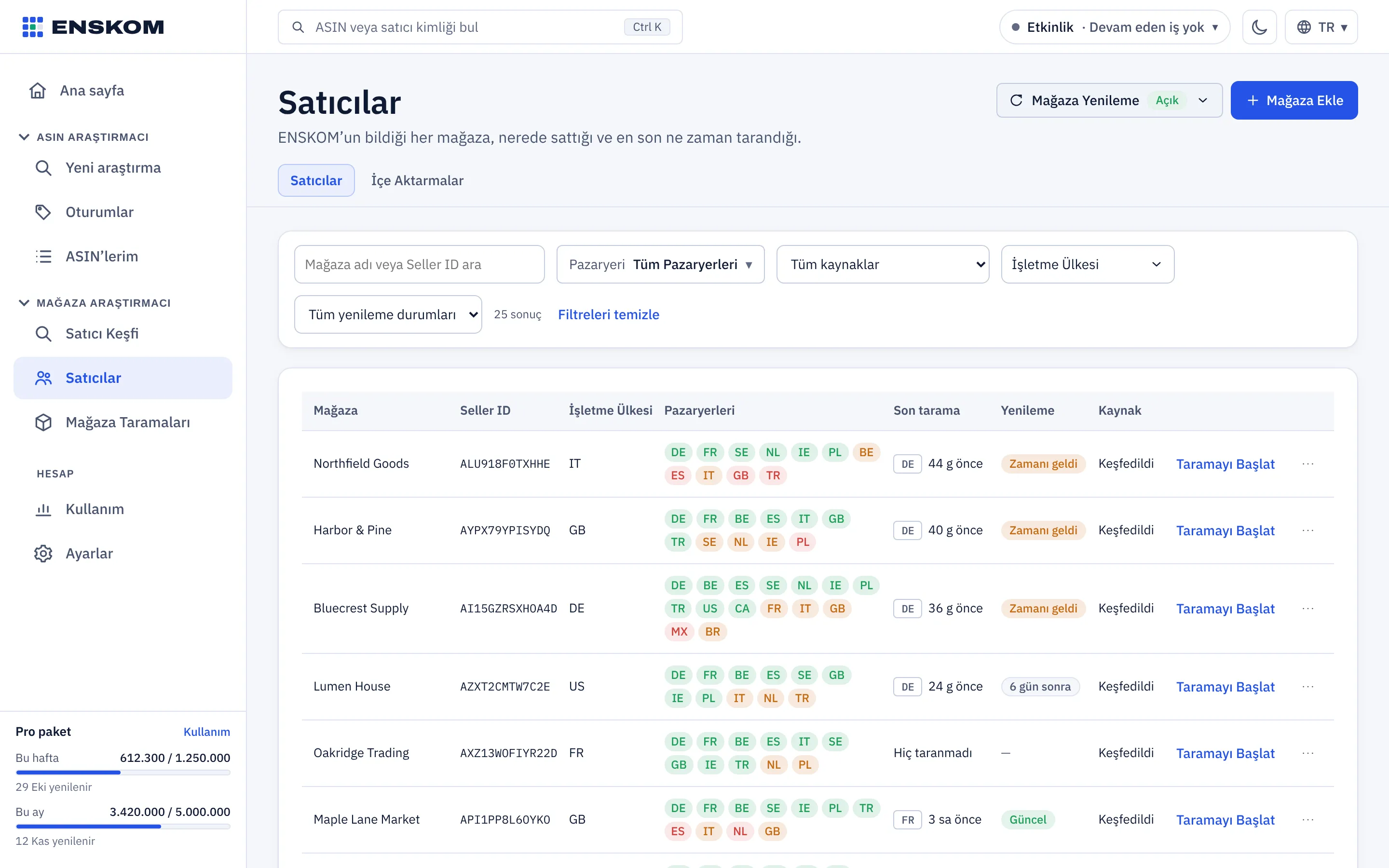Switch to the İçe Aktarmalar tab
The width and height of the screenshot is (1389, 868).
tap(417, 180)
